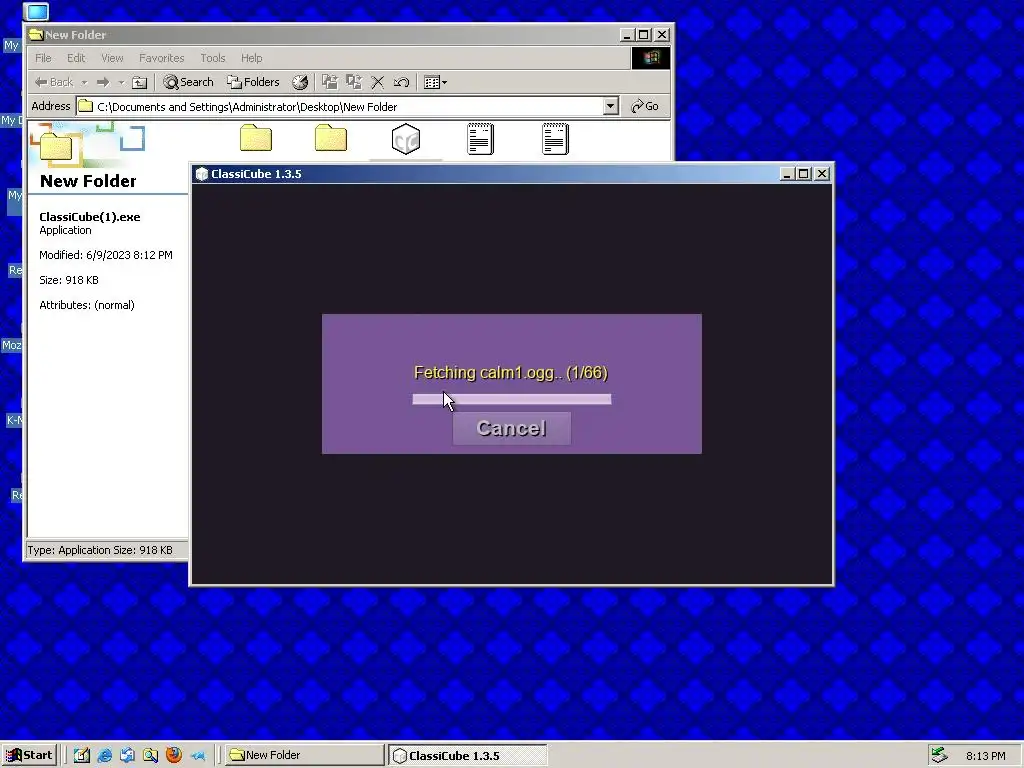
Task: Minimize the New Folder Explorer window
Action: pos(627,35)
